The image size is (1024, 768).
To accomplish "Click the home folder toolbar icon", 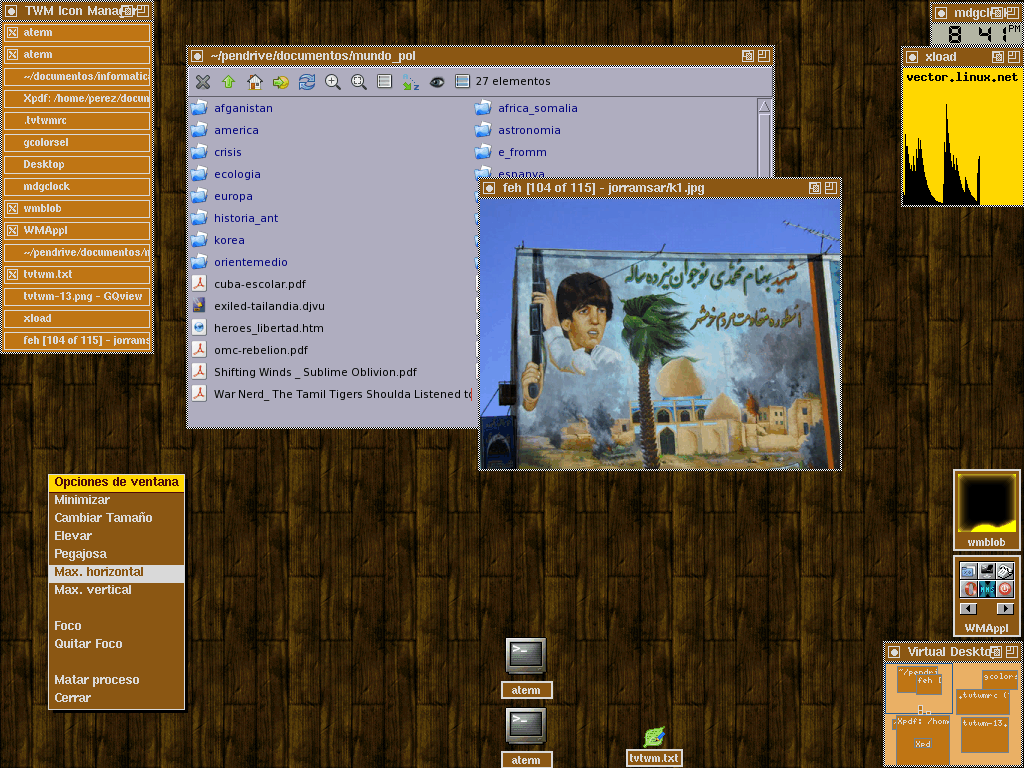I will coord(255,82).
